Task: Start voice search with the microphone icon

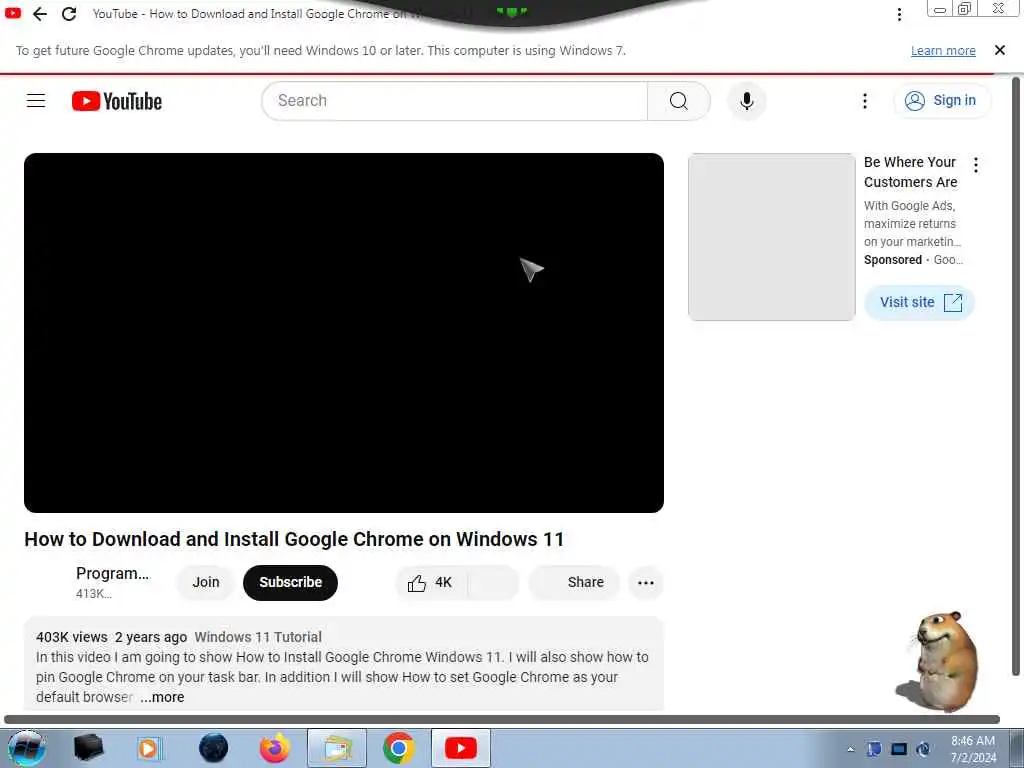Action: click(746, 101)
